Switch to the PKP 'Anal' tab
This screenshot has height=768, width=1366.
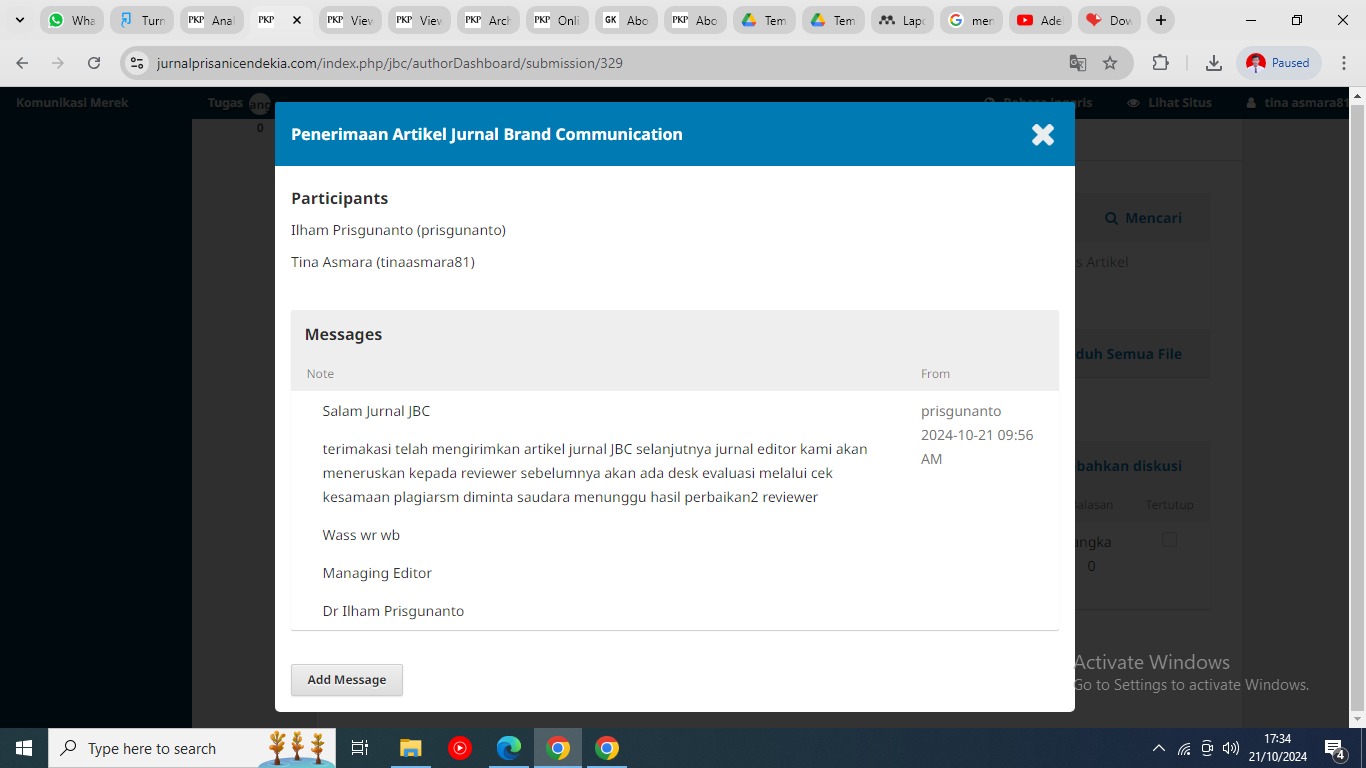pos(211,20)
